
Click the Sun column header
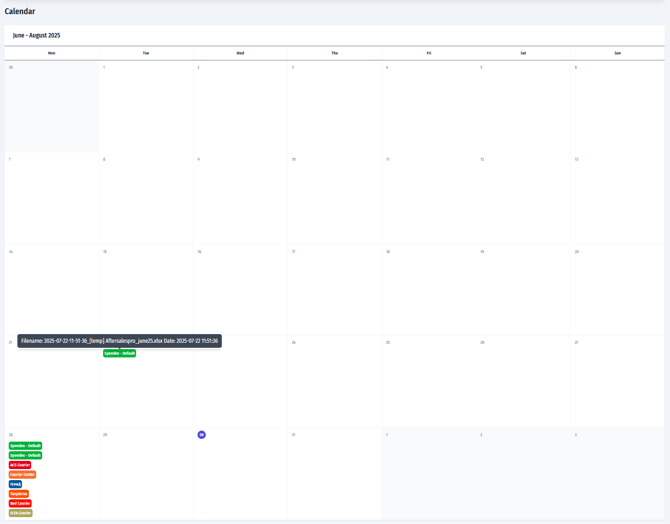617,53
